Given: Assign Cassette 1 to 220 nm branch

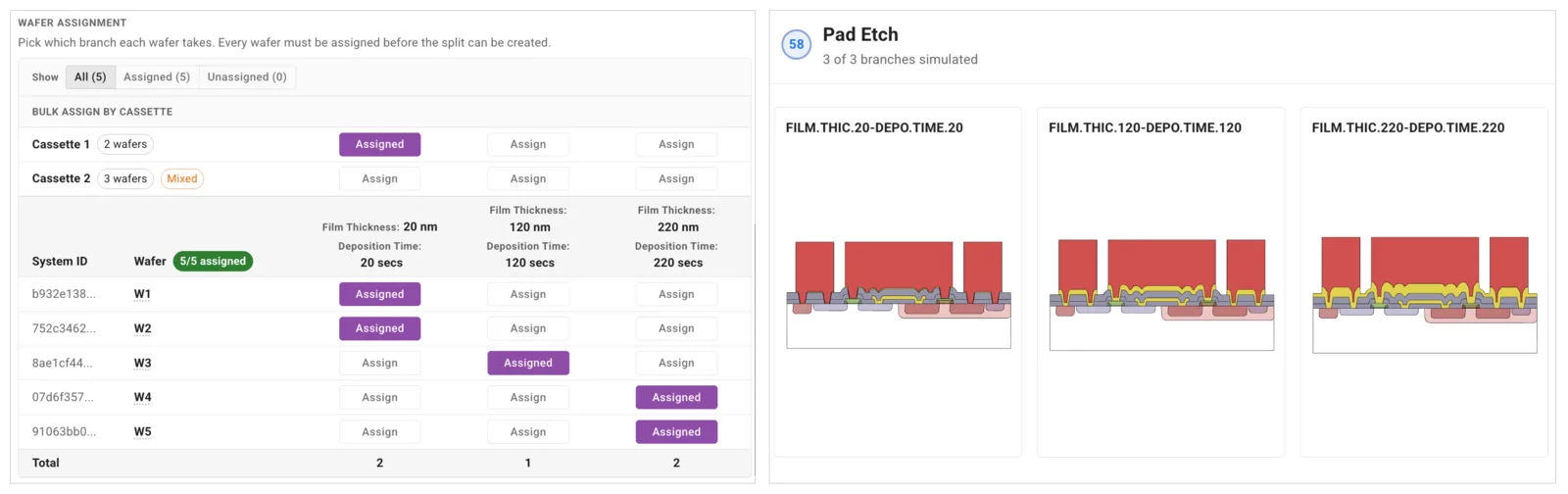Looking at the screenshot, I should (676, 144).
